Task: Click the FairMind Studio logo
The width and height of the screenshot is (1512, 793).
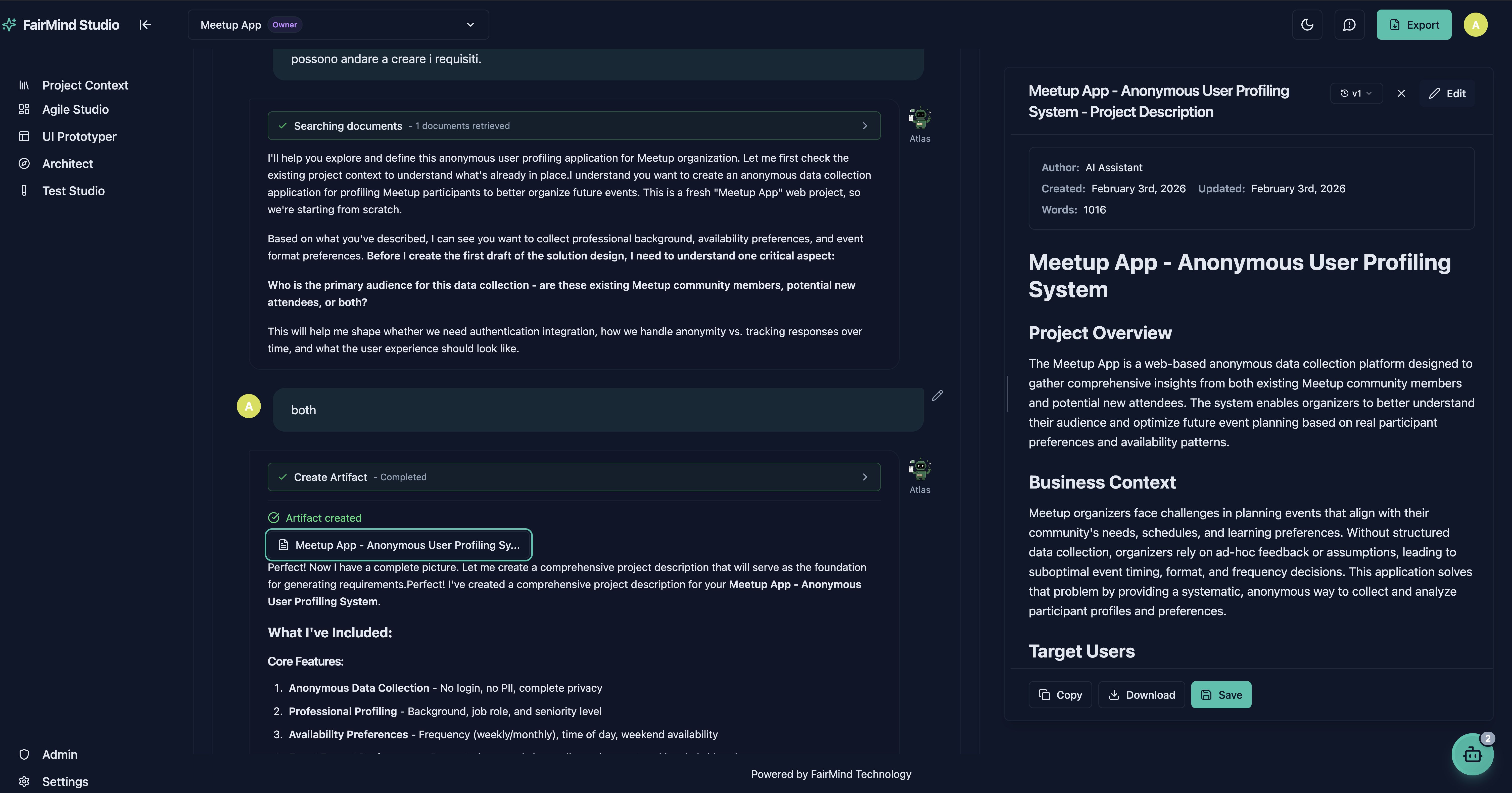Action: tap(61, 25)
